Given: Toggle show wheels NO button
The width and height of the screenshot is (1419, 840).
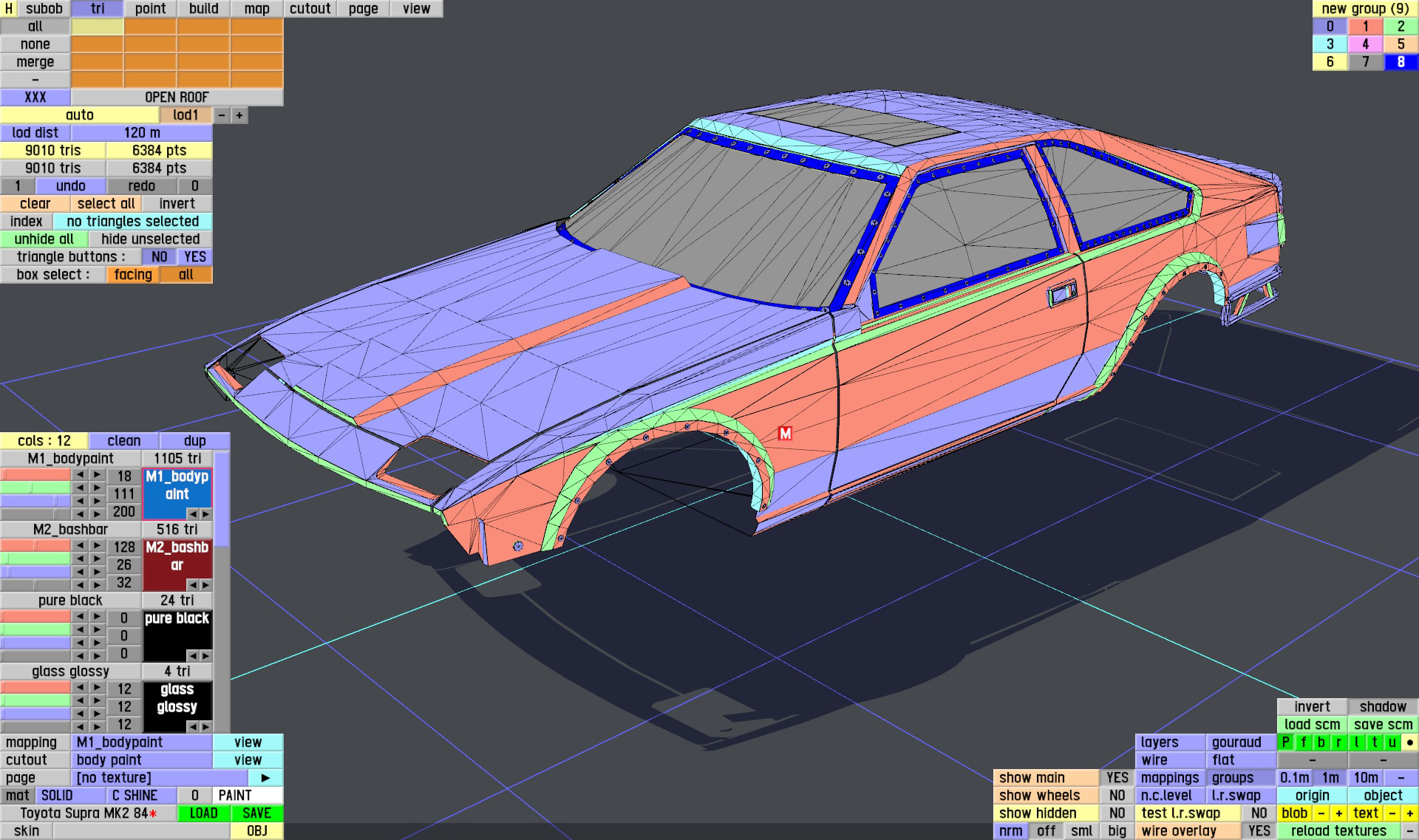Looking at the screenshot, I should [x=1117, y=796].
